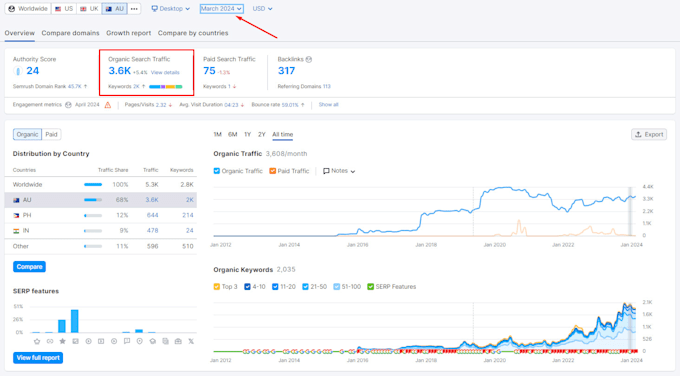Open the USD currency dropdown
This screenshot has height=376, width=680.
262,9
